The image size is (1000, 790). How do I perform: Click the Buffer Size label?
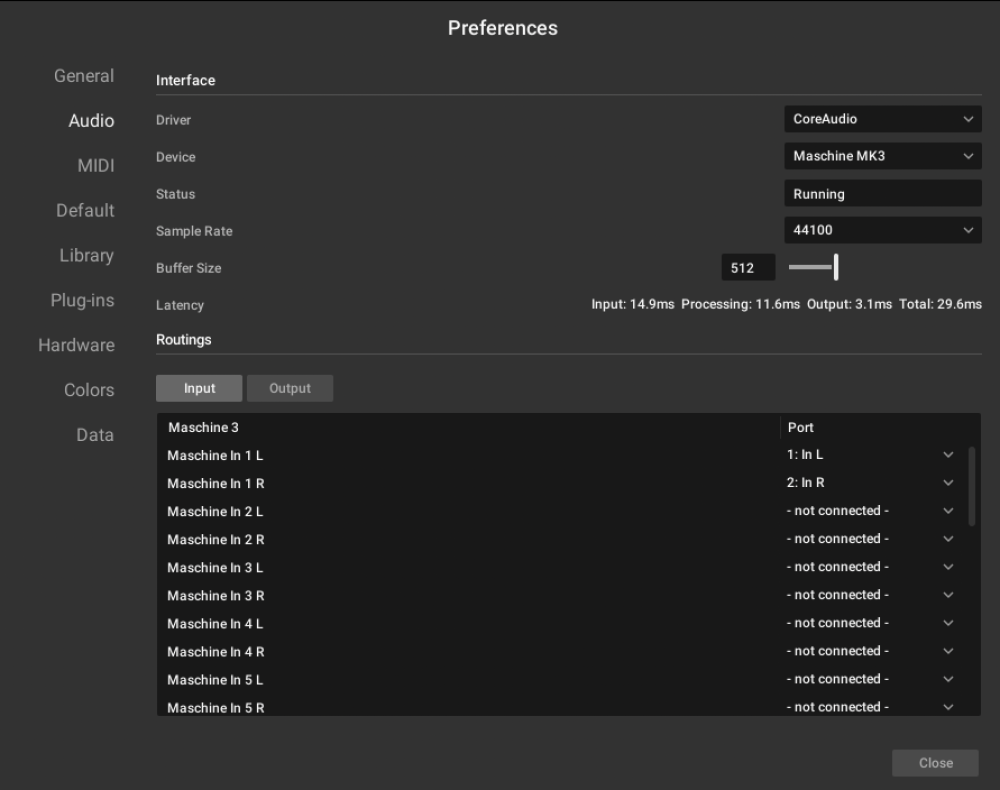pos(189,268)
